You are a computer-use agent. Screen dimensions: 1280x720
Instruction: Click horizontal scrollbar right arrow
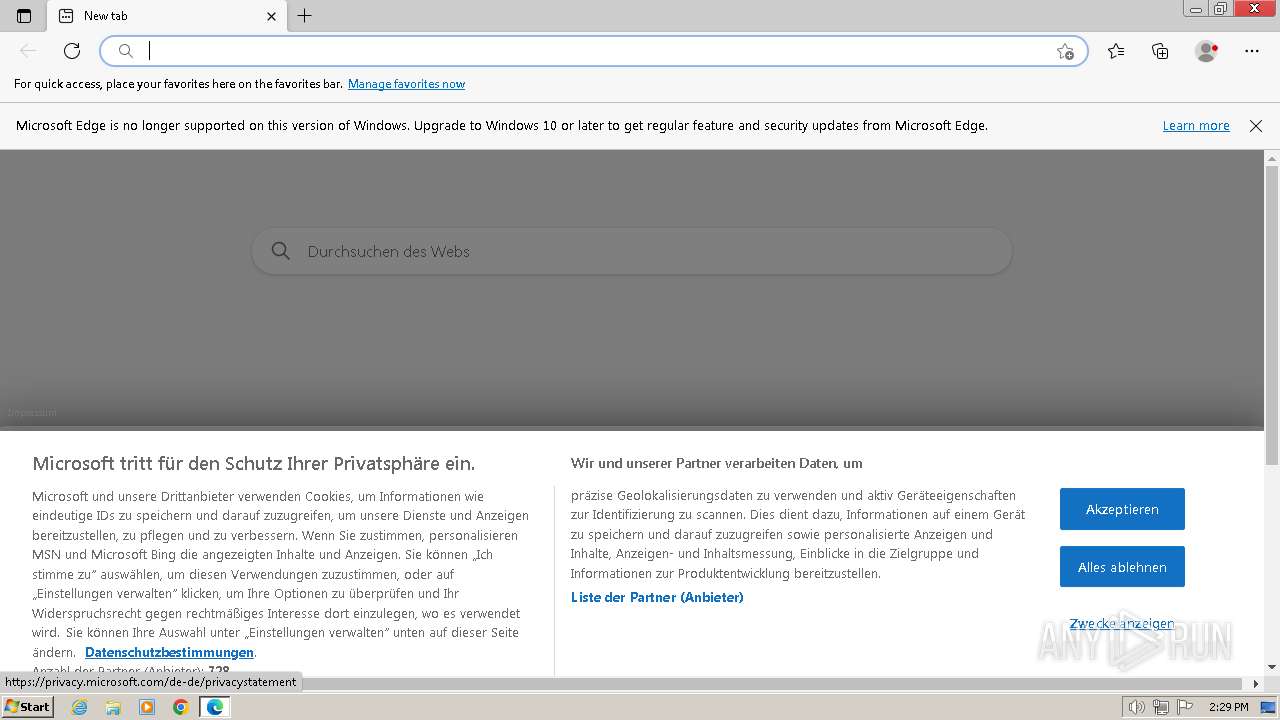coord(1257,684)
